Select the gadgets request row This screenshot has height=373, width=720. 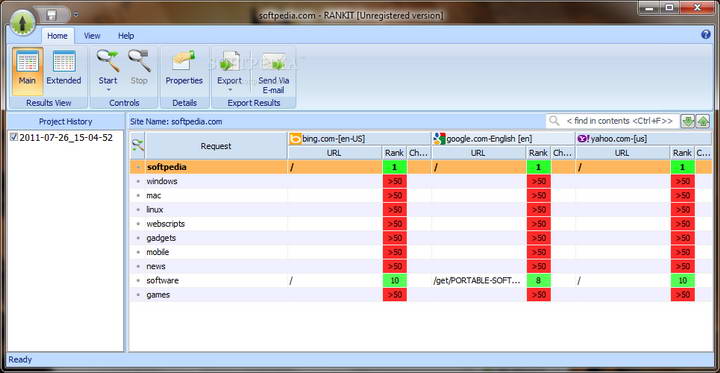pos(421,238)
